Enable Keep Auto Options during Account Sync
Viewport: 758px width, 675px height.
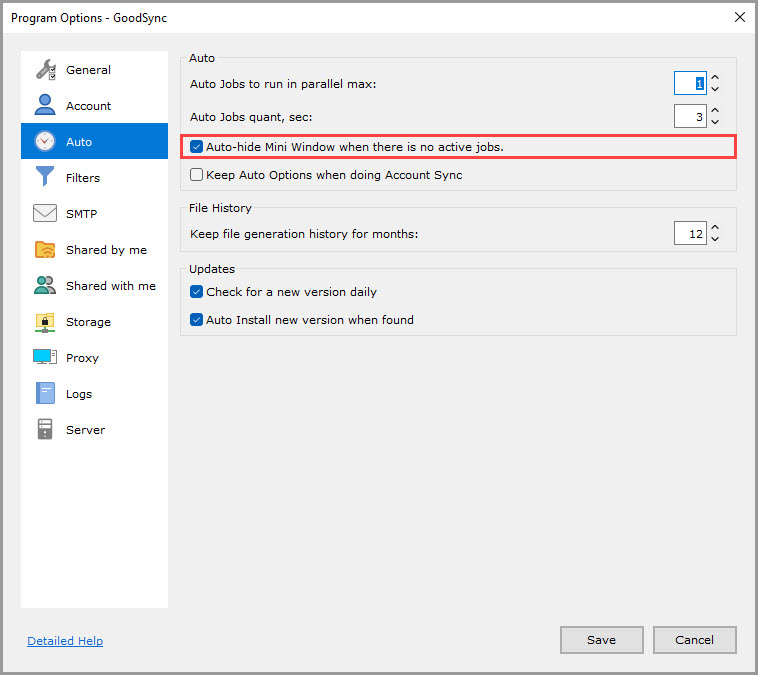click(196, 175)
